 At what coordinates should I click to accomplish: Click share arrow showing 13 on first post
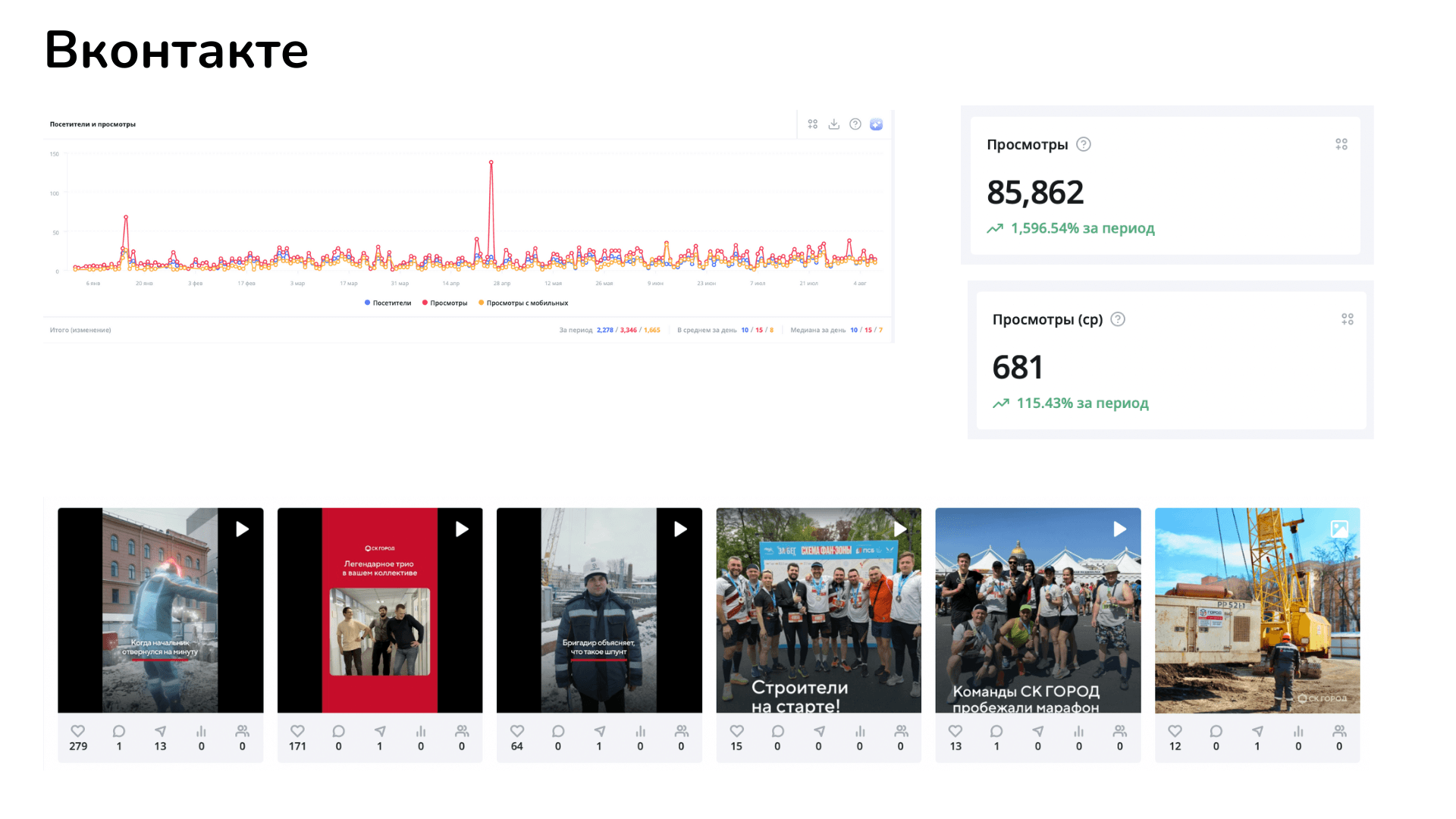click(160, 731)
